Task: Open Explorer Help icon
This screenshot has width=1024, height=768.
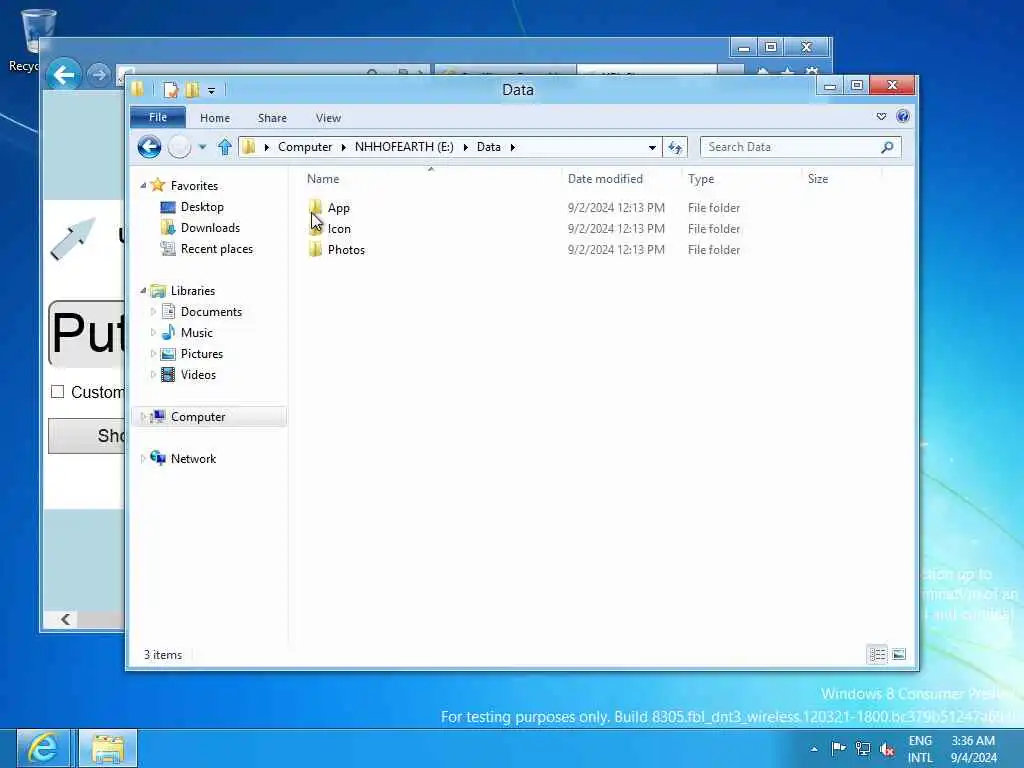Action: click(903, 117)
